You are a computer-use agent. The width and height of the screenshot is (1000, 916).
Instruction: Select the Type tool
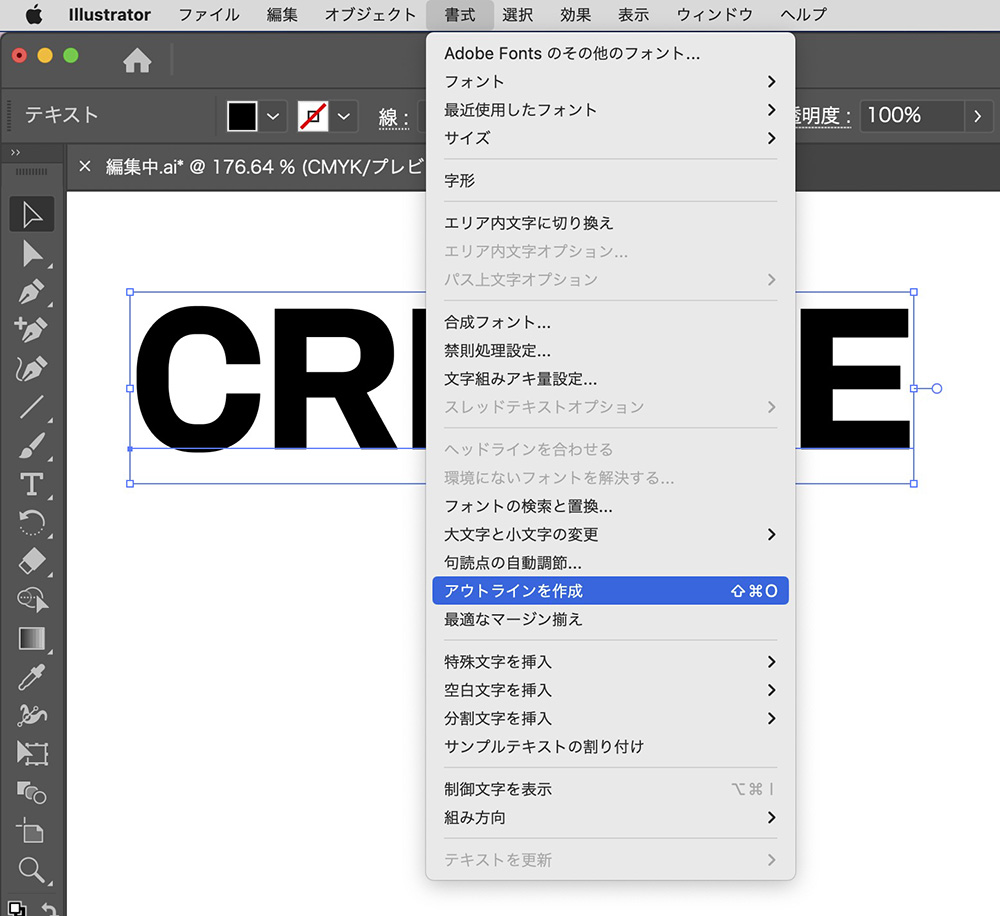click(x=32, y=485)
